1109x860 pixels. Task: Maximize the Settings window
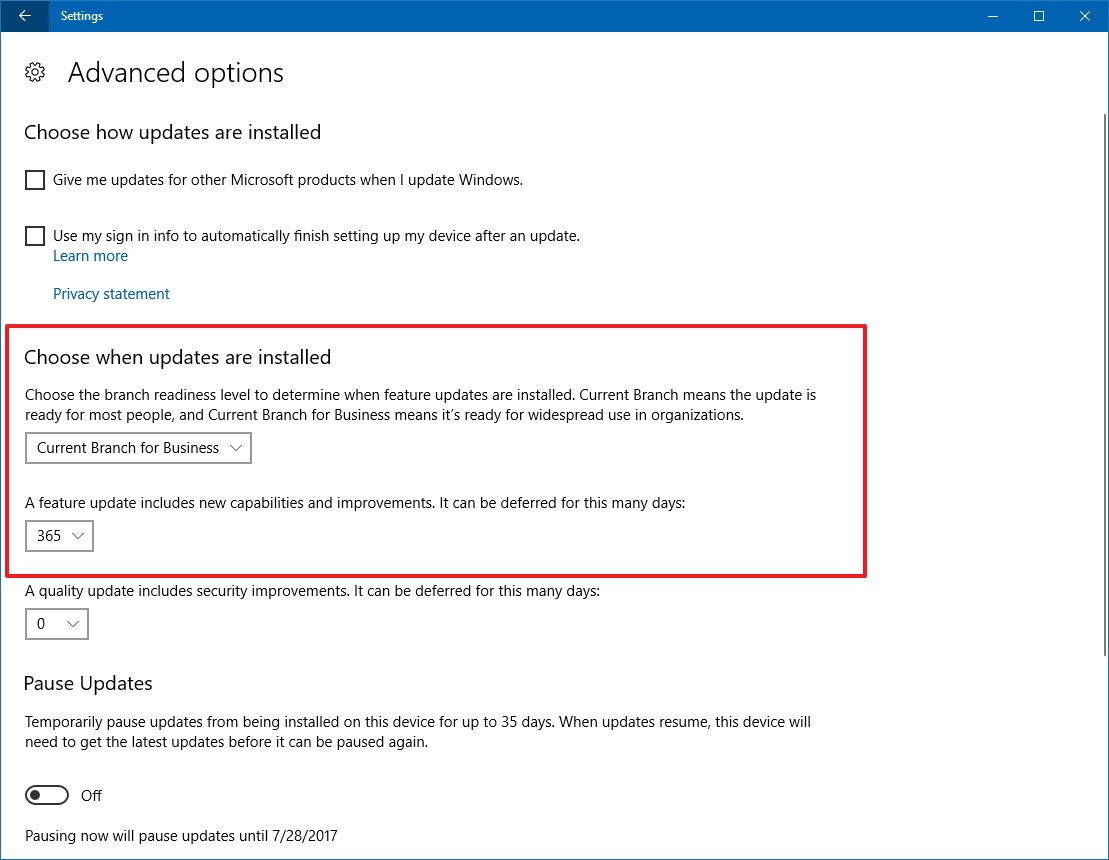click(1039, 16)
